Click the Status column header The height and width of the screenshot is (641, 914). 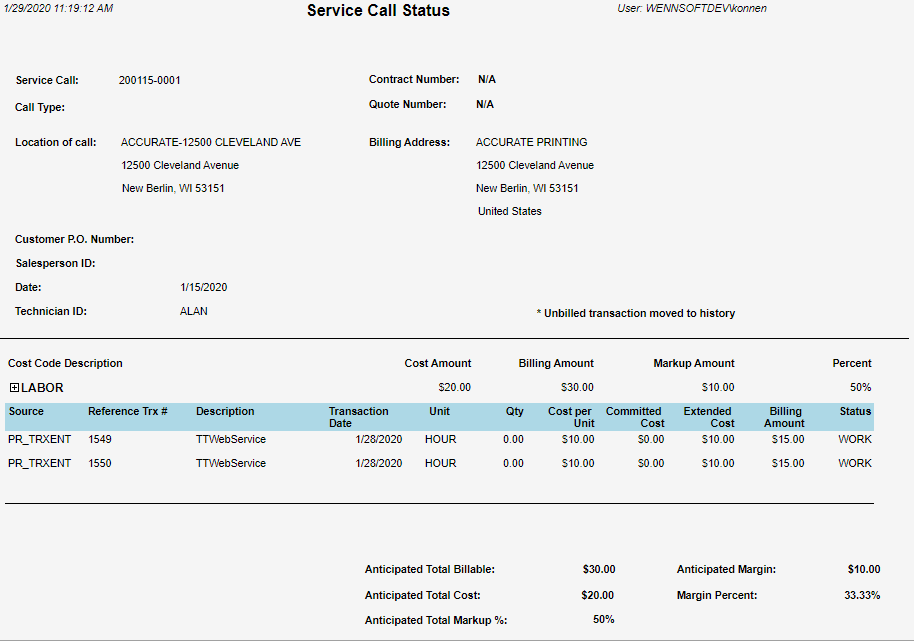(x=855, y=411)
